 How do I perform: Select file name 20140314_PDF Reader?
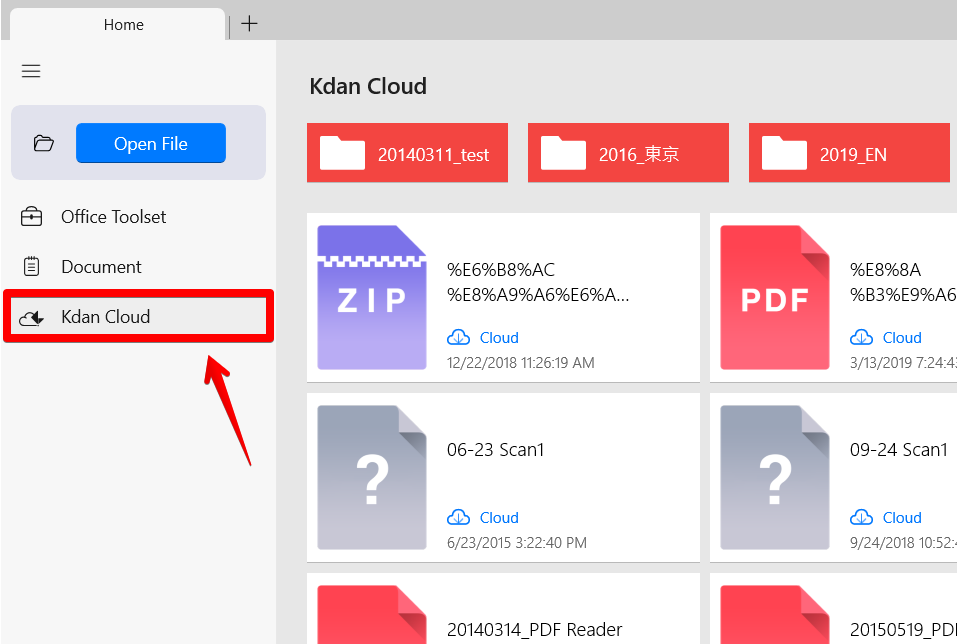535,629
